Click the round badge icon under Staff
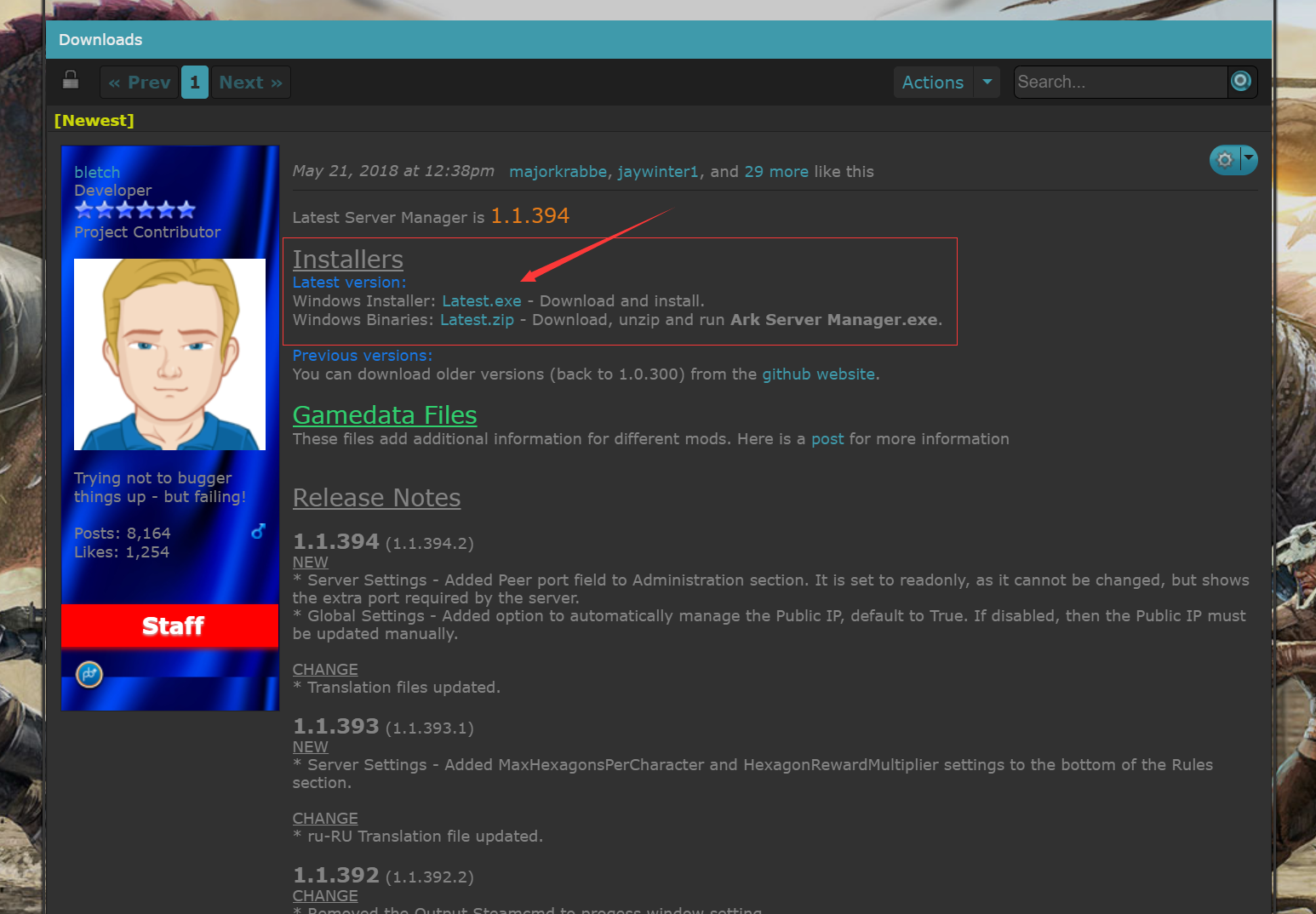 (89, 674)
